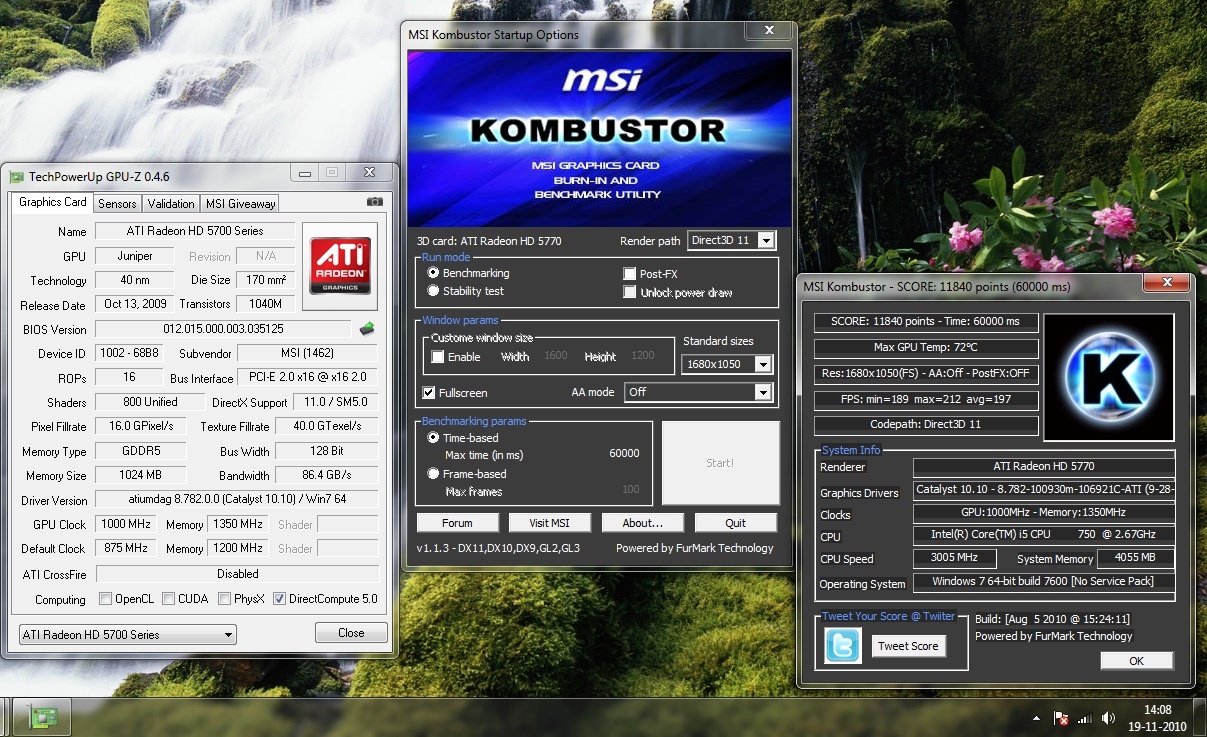Enable custom window size checkbox

tap(437, 357)
